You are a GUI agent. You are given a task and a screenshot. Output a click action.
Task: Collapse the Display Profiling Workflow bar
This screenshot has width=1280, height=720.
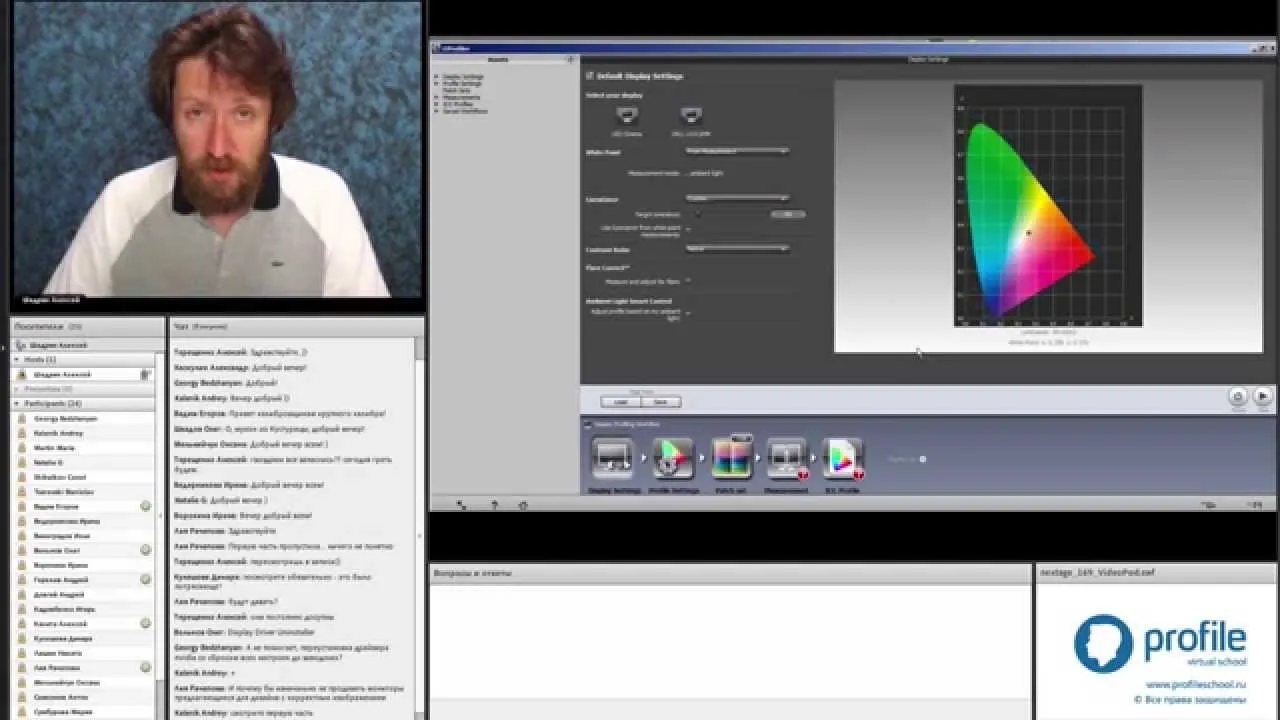[587, 424]
